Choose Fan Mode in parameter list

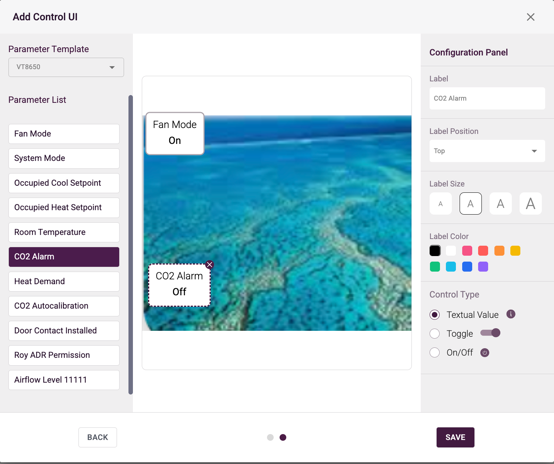[64, 134]
